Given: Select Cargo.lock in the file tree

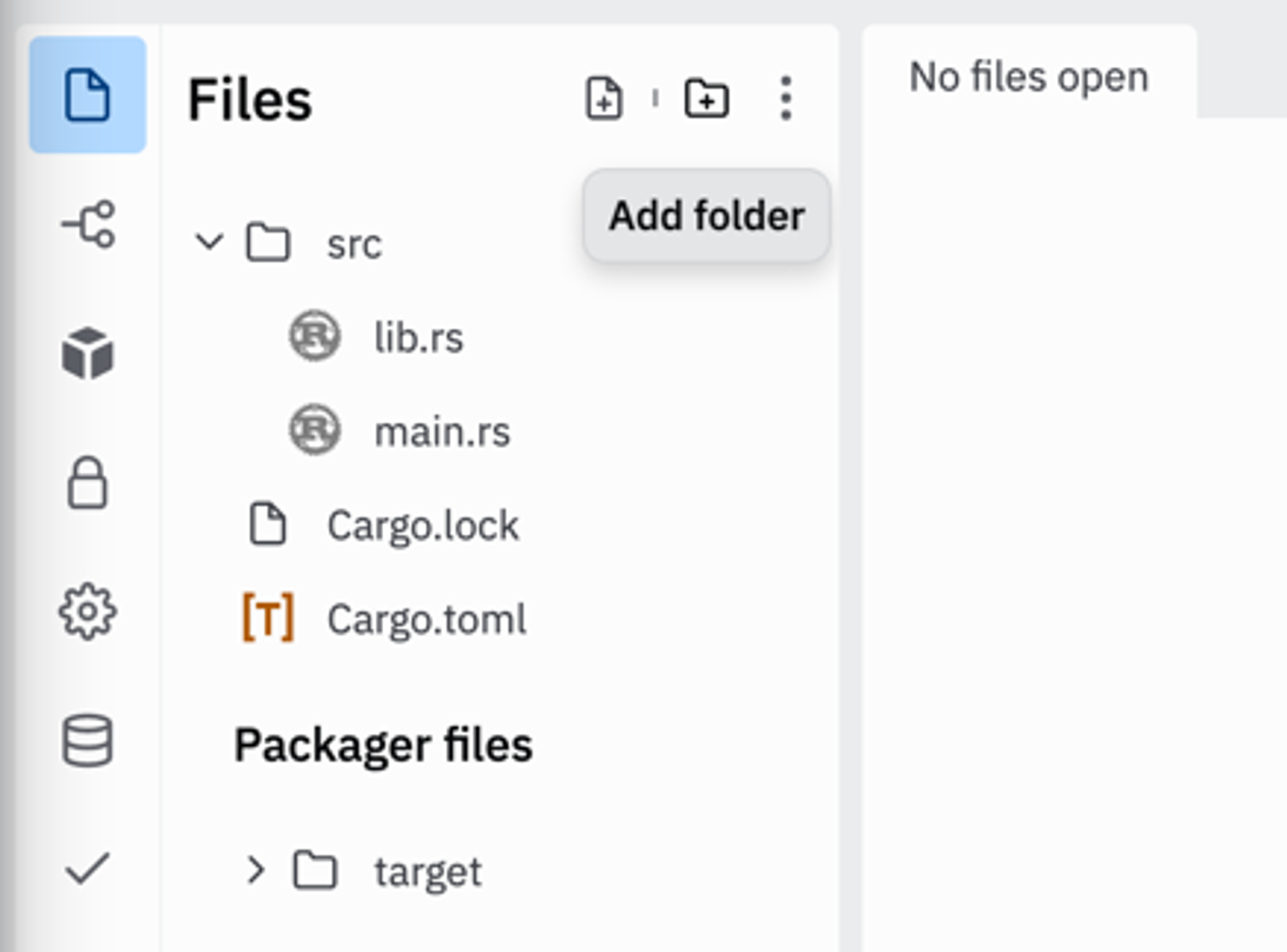Looking at the screenshot, I should [x=422, y=525].
